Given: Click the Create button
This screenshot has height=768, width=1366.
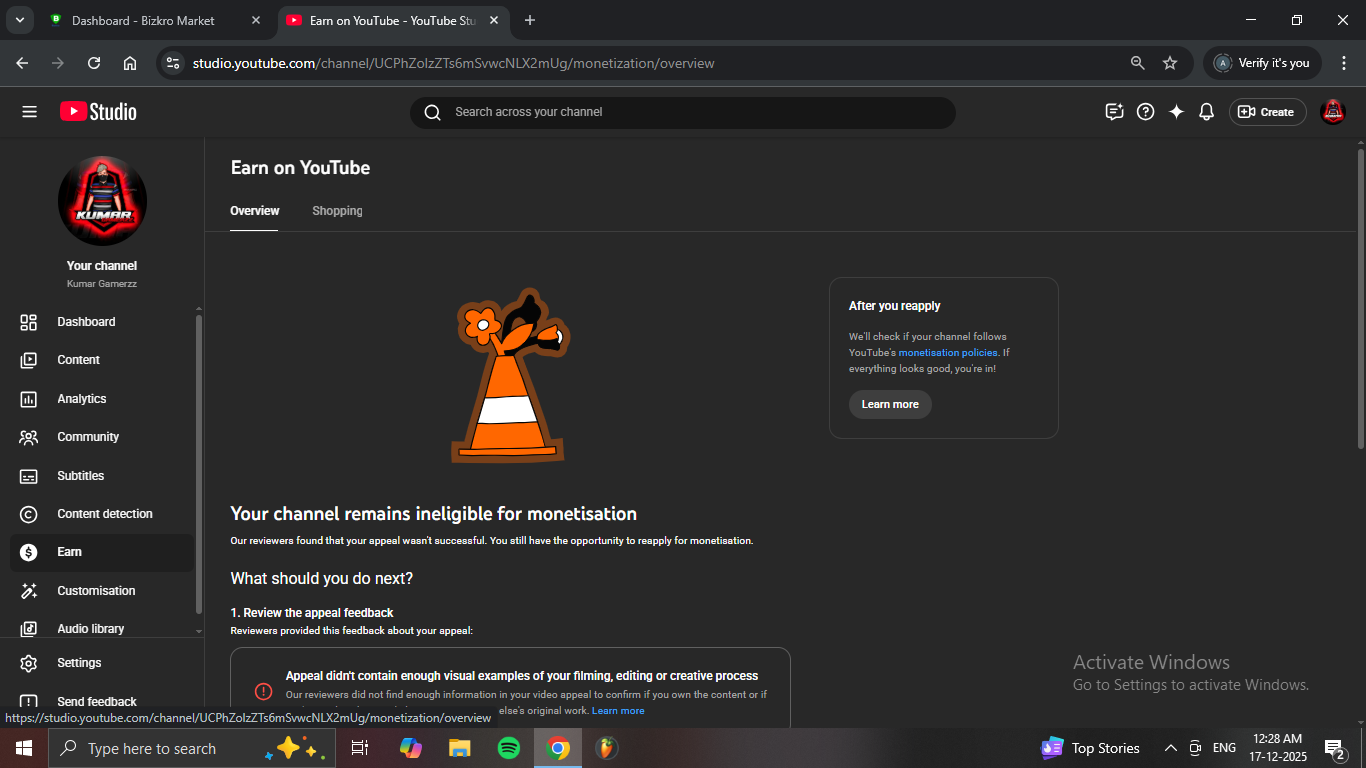Looking at the screenshot, I should point(1267,112).
